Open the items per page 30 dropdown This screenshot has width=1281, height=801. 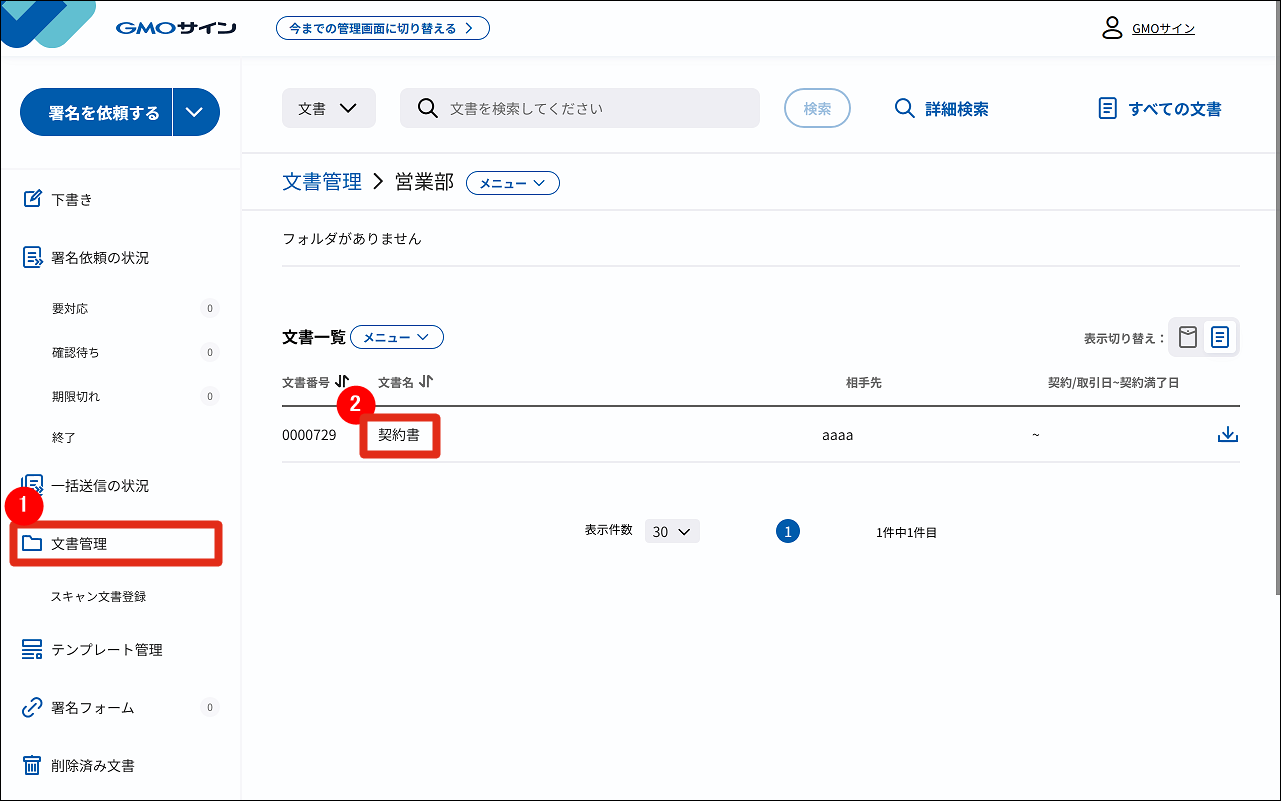[671, 532]
